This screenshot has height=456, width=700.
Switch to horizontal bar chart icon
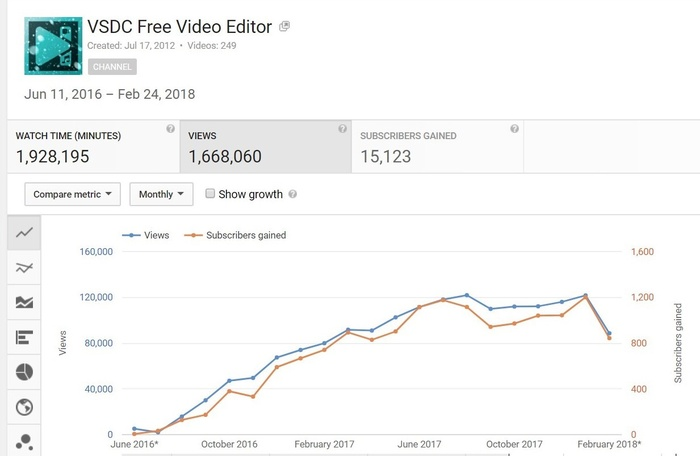pos(24,337)
